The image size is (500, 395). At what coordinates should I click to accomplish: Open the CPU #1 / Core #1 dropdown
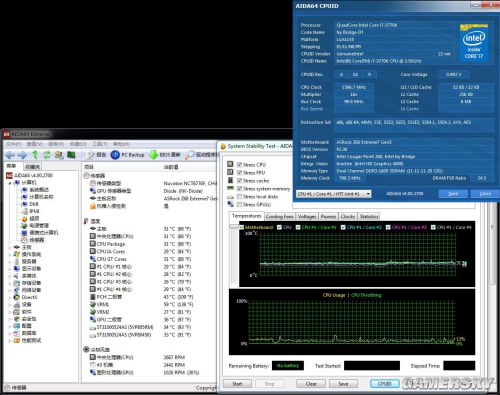tap(334, 194)
